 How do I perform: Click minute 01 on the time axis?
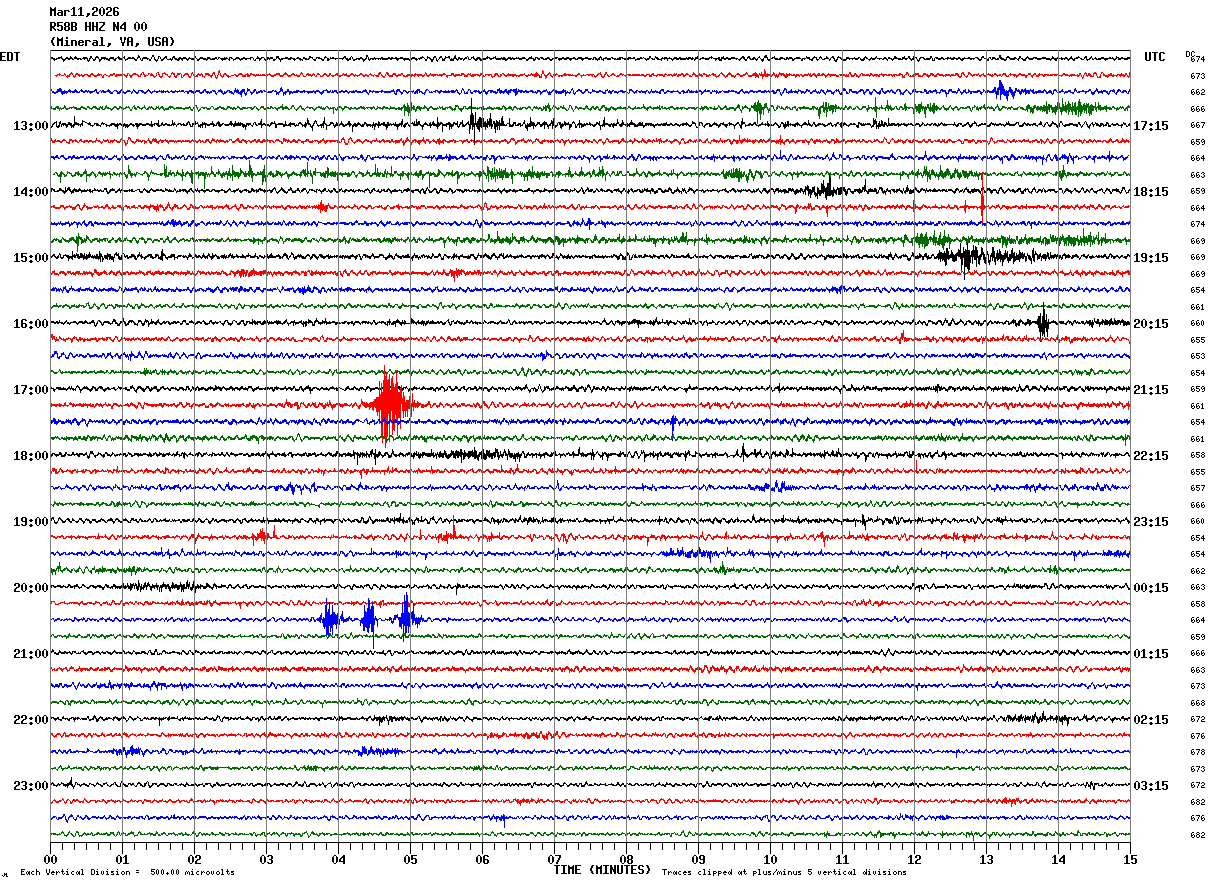pos(122,859)
